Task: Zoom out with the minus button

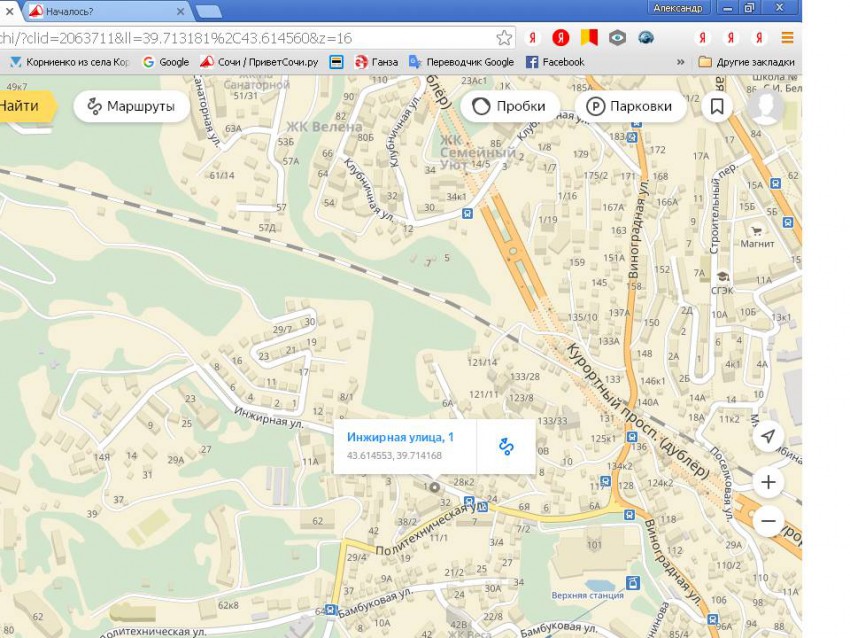Action: tap(768, 521)
